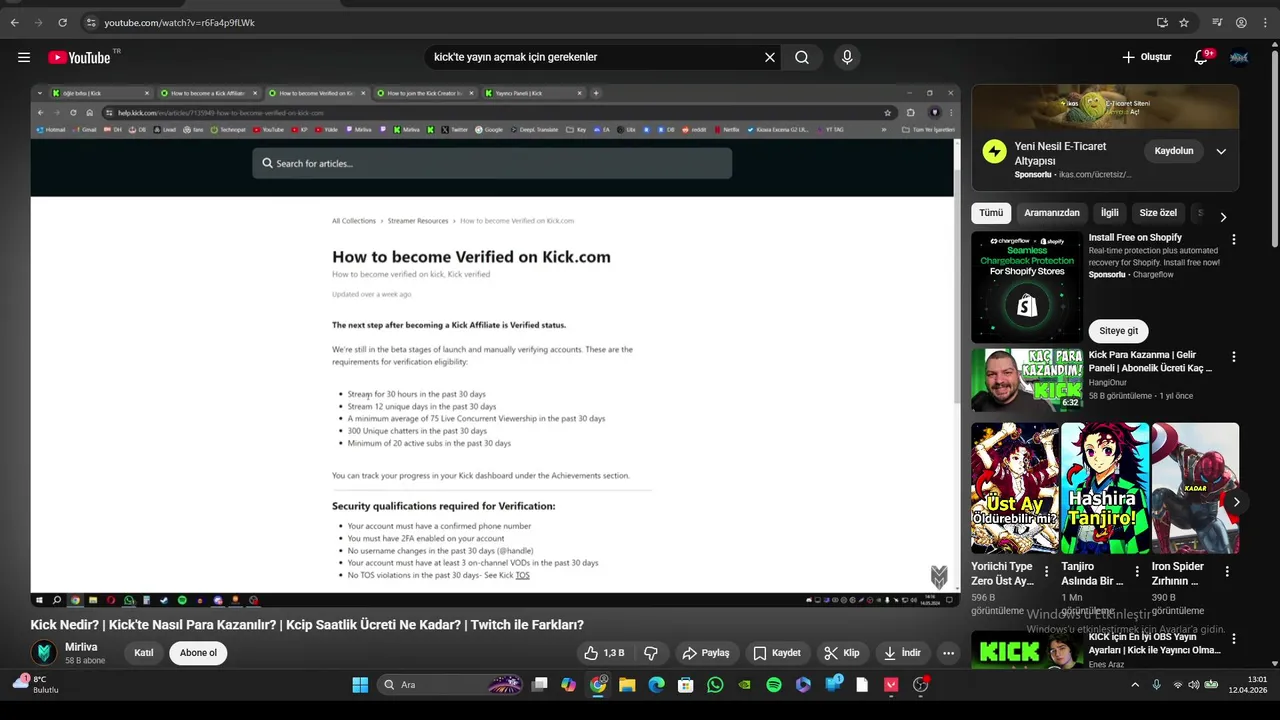Screen dimensions: 1280x720
Task: Launch Copilot from the taskbar
Action: pos(569,685)
